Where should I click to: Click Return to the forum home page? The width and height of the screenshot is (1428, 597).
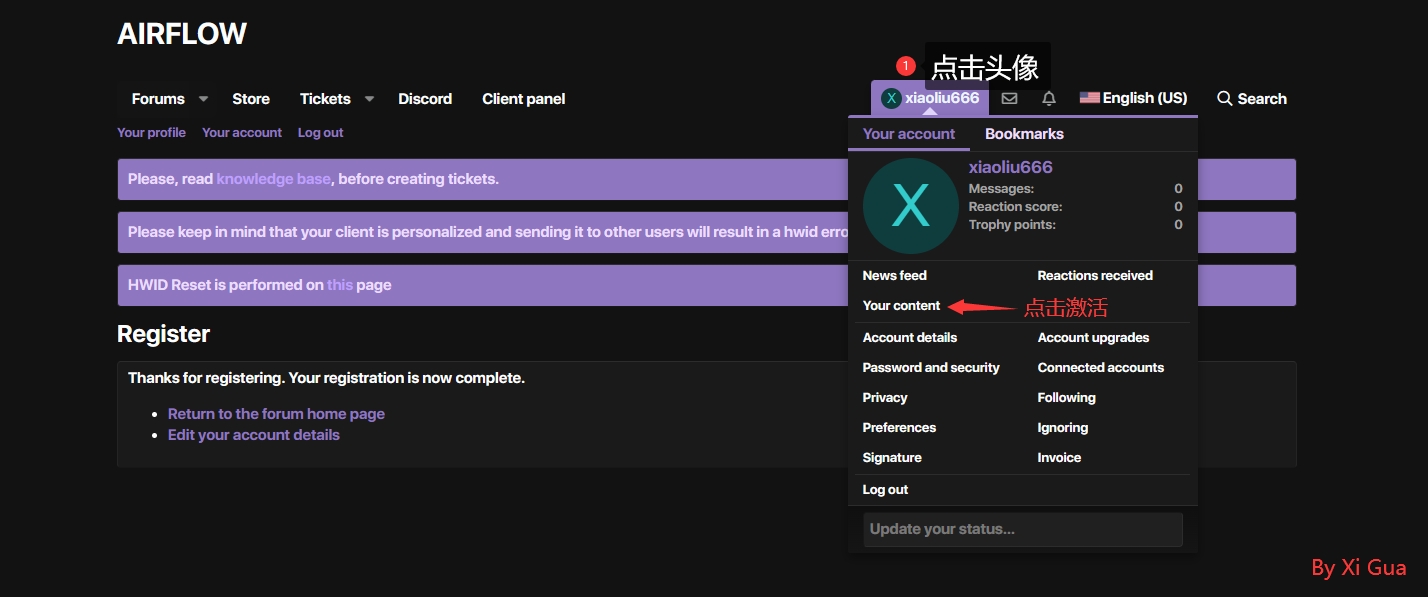coord(276,414)
